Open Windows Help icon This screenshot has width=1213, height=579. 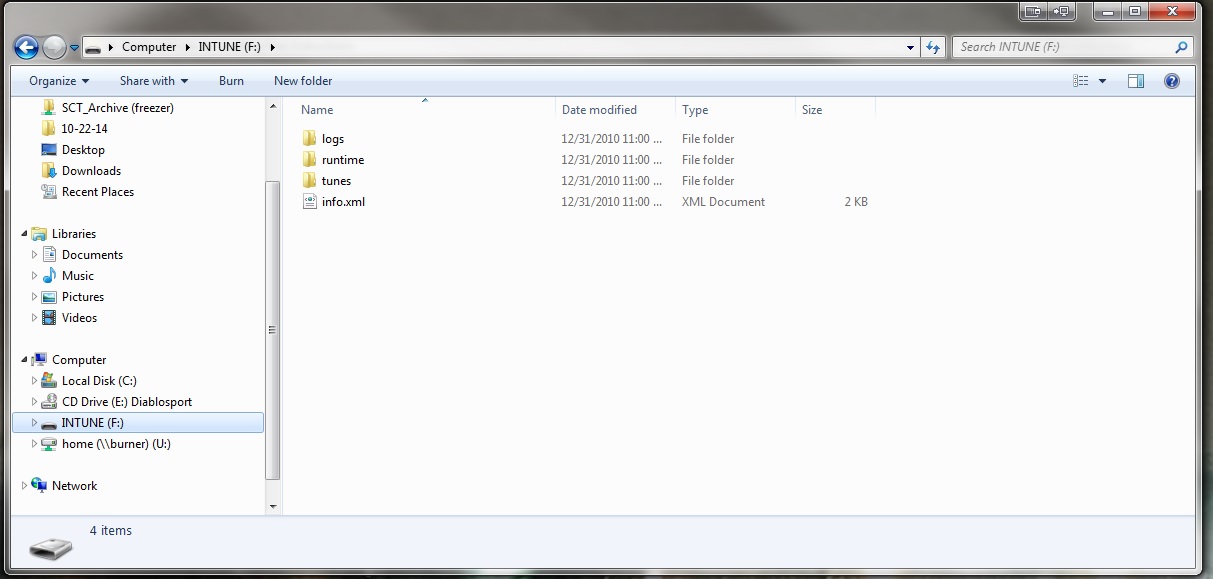click(1172, 81)
